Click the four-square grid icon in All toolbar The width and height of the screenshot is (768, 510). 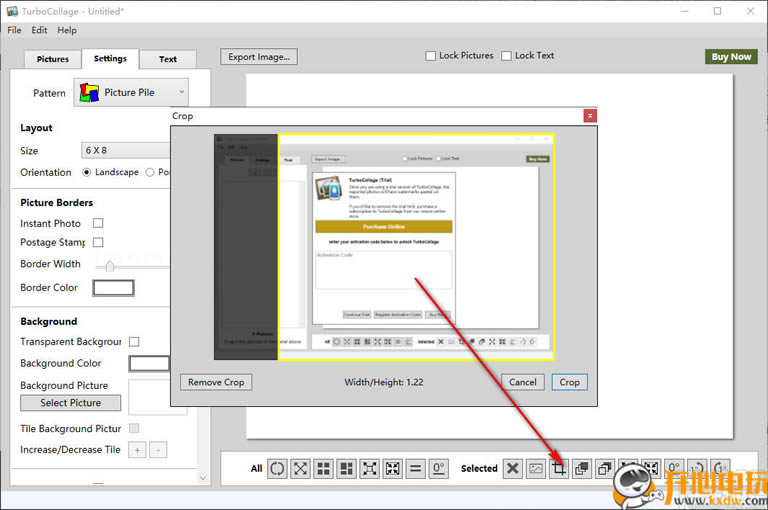(x=323, y=468)
